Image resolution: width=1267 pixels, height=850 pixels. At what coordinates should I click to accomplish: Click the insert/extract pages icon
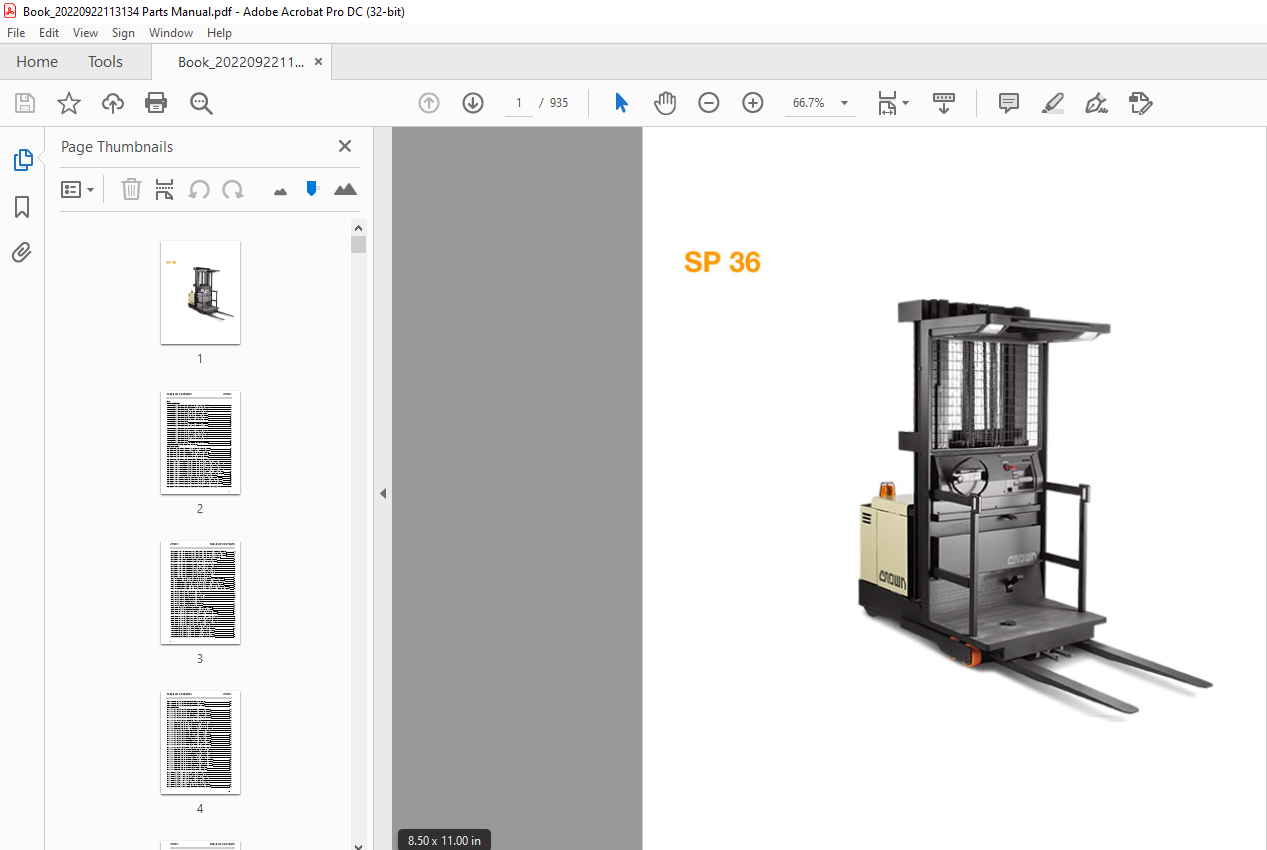pyautogui.click(x=165, y=189)
